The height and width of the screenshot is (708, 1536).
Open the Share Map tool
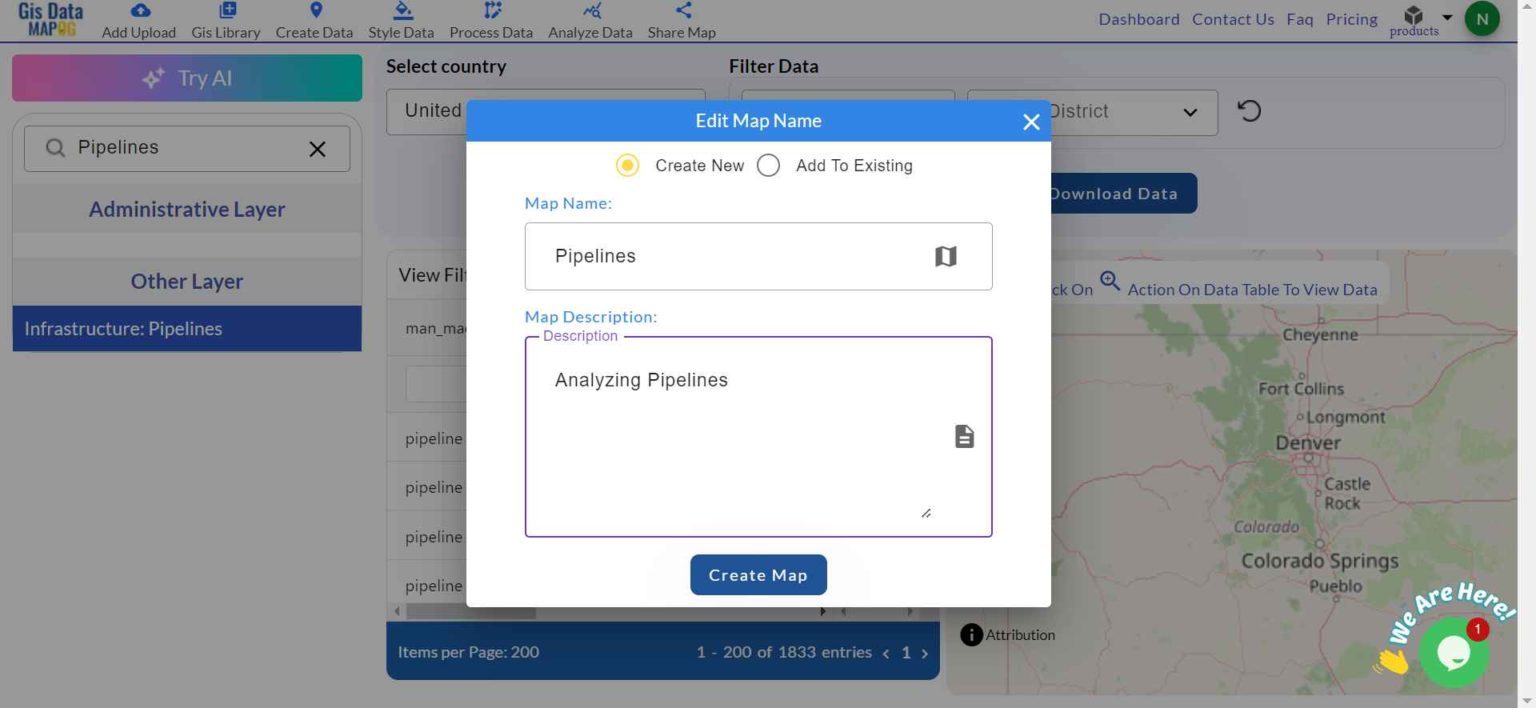[682, 21]
